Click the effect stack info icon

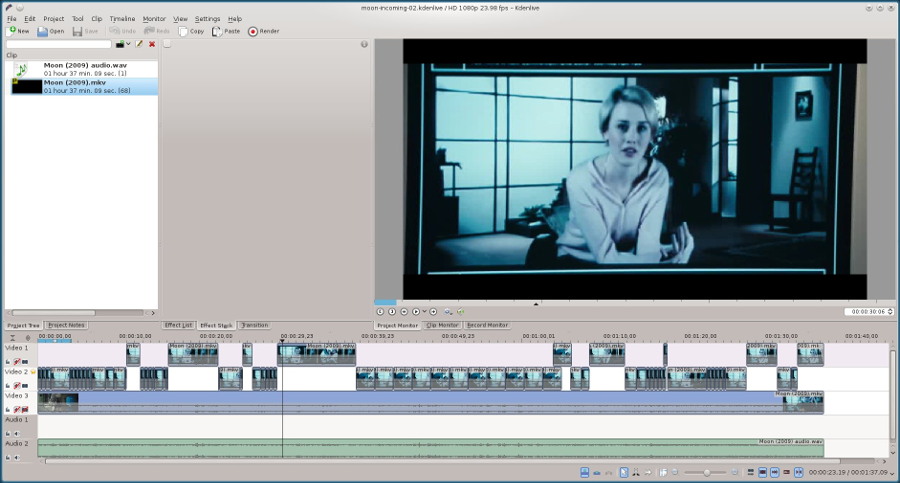[x=364, y=44]
